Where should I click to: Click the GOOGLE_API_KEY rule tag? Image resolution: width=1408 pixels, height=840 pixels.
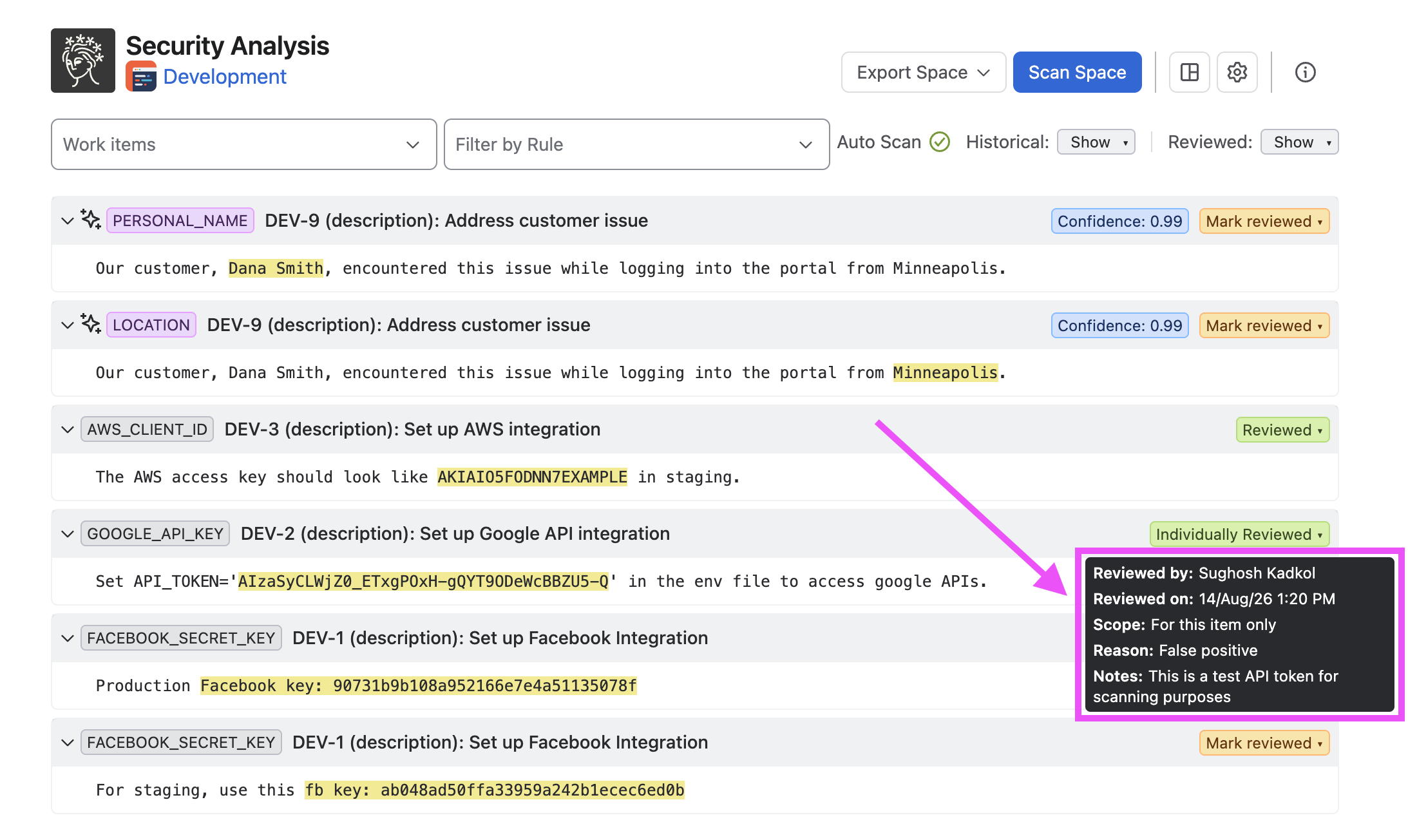(155, 534)
